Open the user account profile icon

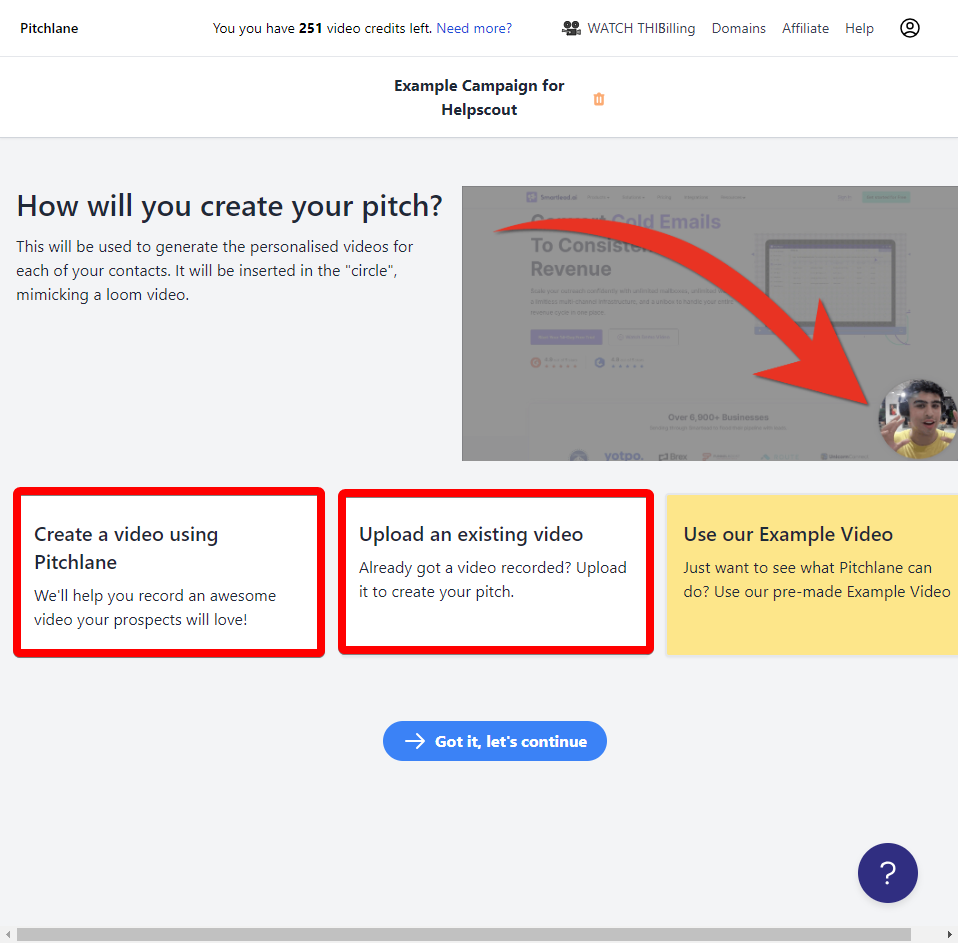pos(909,28)
